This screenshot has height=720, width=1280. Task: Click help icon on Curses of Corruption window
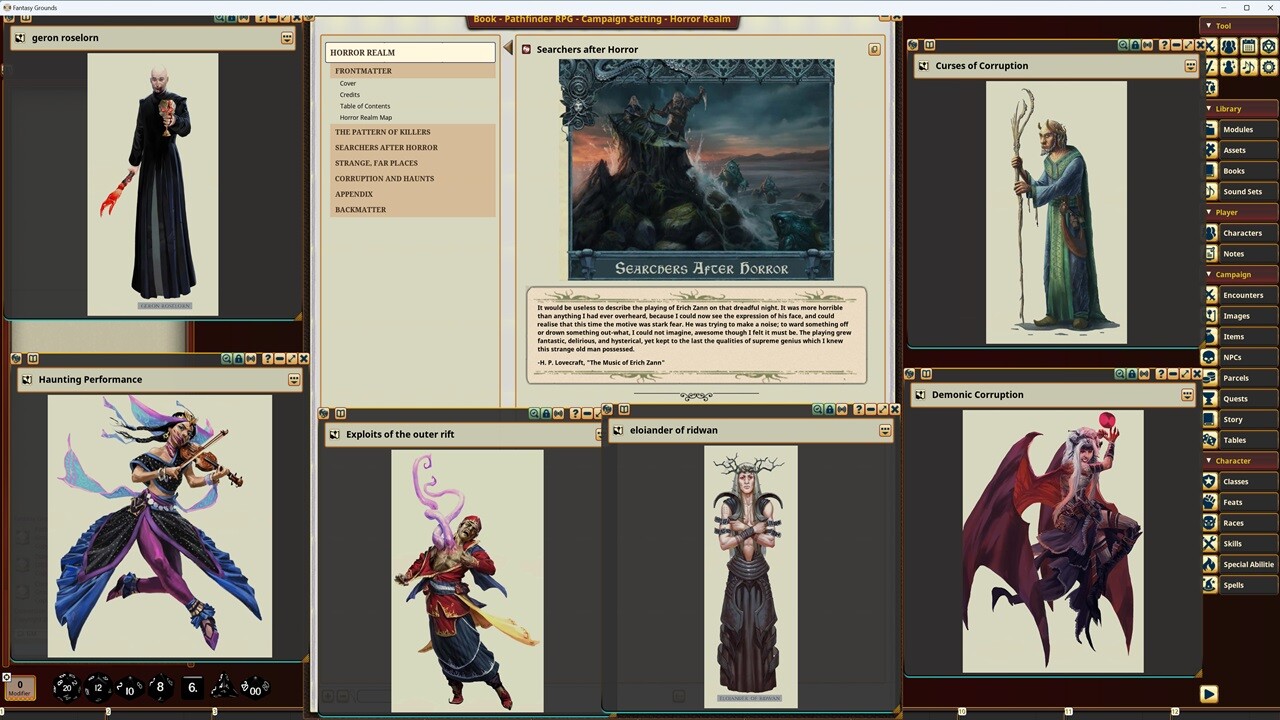[x=1163, y=45]
